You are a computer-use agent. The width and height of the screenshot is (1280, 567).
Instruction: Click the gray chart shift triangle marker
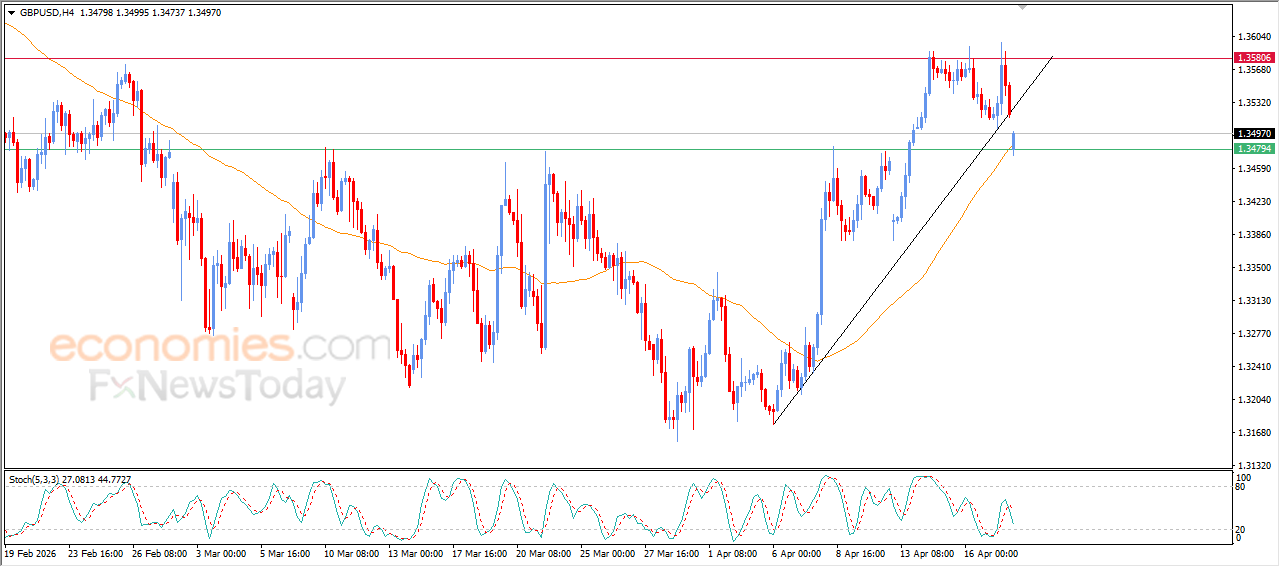[x=1022, y=7]
